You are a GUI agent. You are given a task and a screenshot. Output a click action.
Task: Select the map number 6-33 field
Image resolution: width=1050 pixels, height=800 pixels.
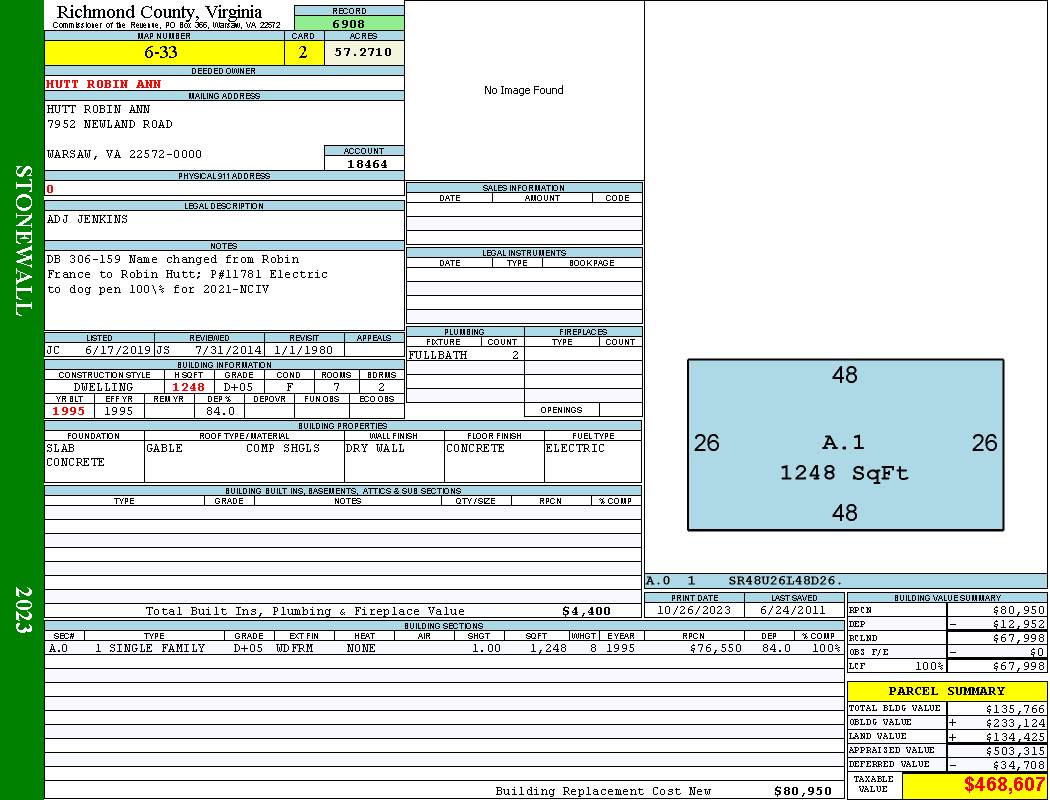pos(164,52)
